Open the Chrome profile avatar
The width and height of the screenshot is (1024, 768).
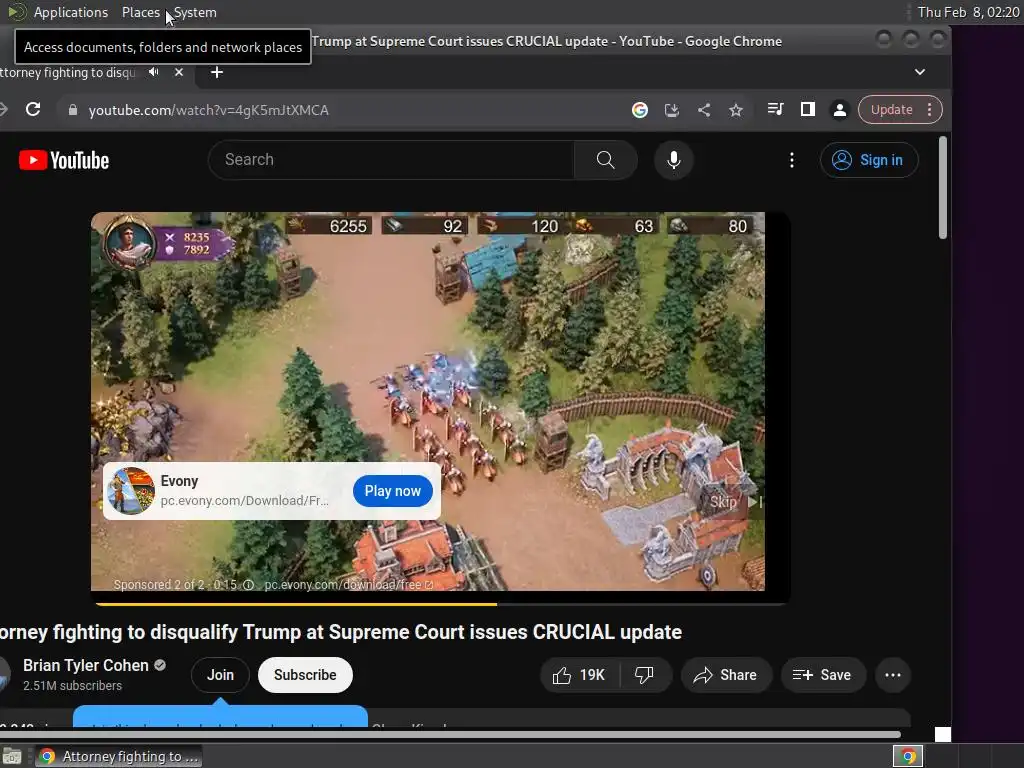(x=840, y=110)
